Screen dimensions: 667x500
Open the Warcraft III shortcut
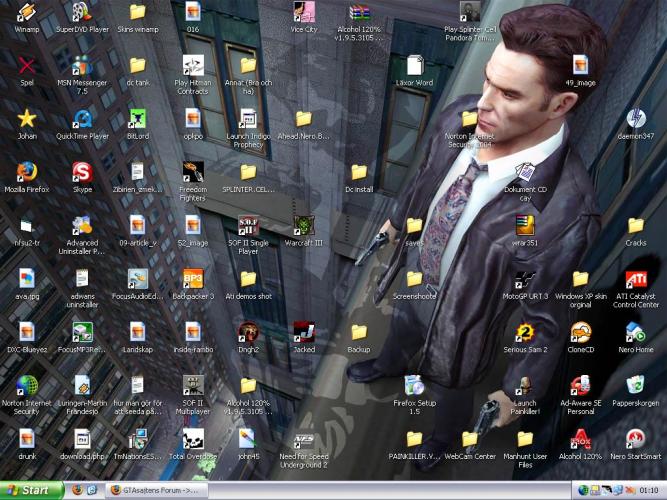pyautogui.click(x=303, y=225)
